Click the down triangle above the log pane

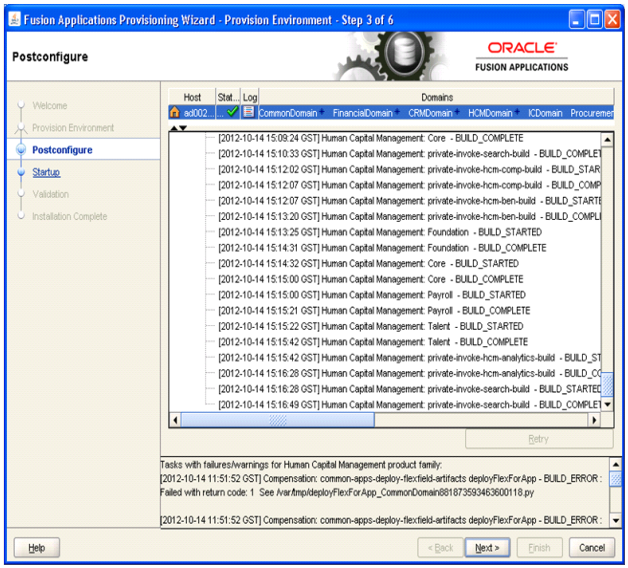183,128
